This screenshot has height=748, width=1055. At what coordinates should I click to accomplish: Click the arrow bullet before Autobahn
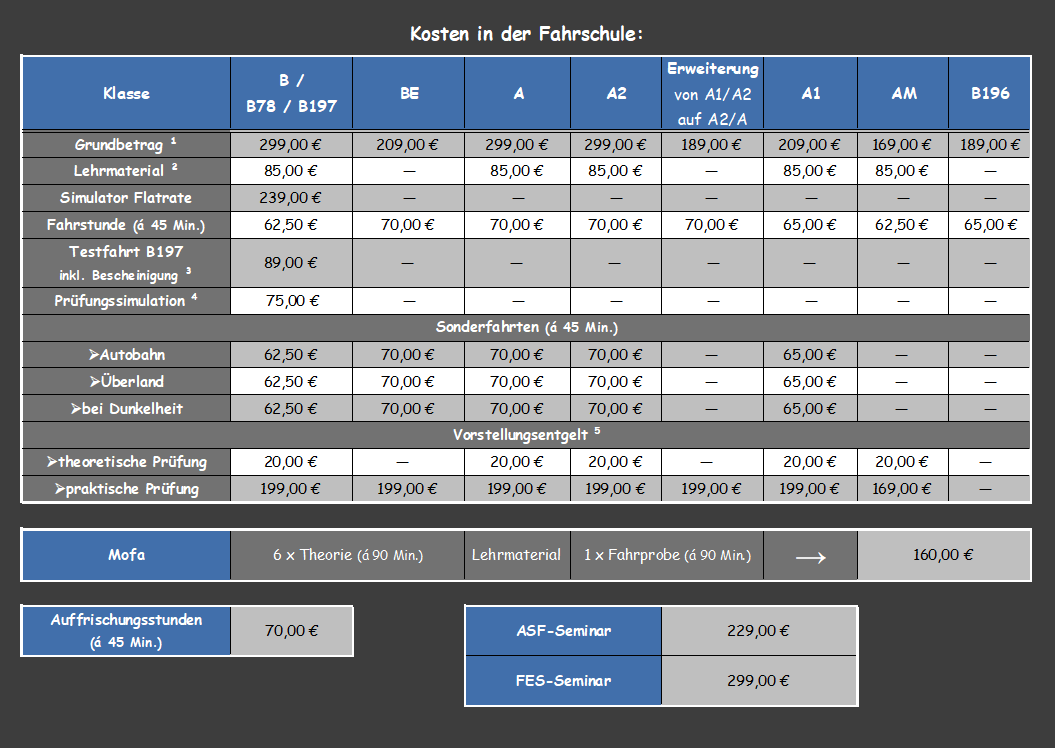pyautogui.click(x=93, y=355)
